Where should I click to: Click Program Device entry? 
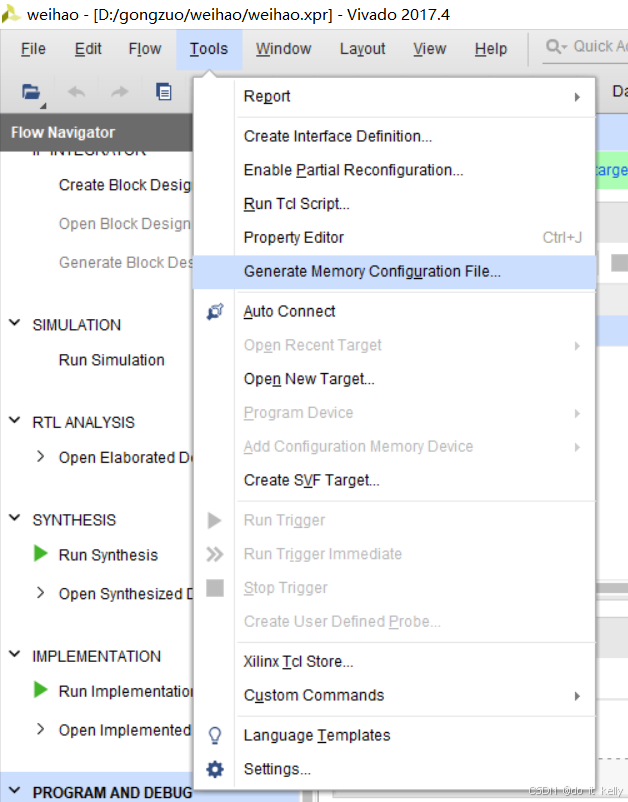pyautogui.click(x=394, y=413)
